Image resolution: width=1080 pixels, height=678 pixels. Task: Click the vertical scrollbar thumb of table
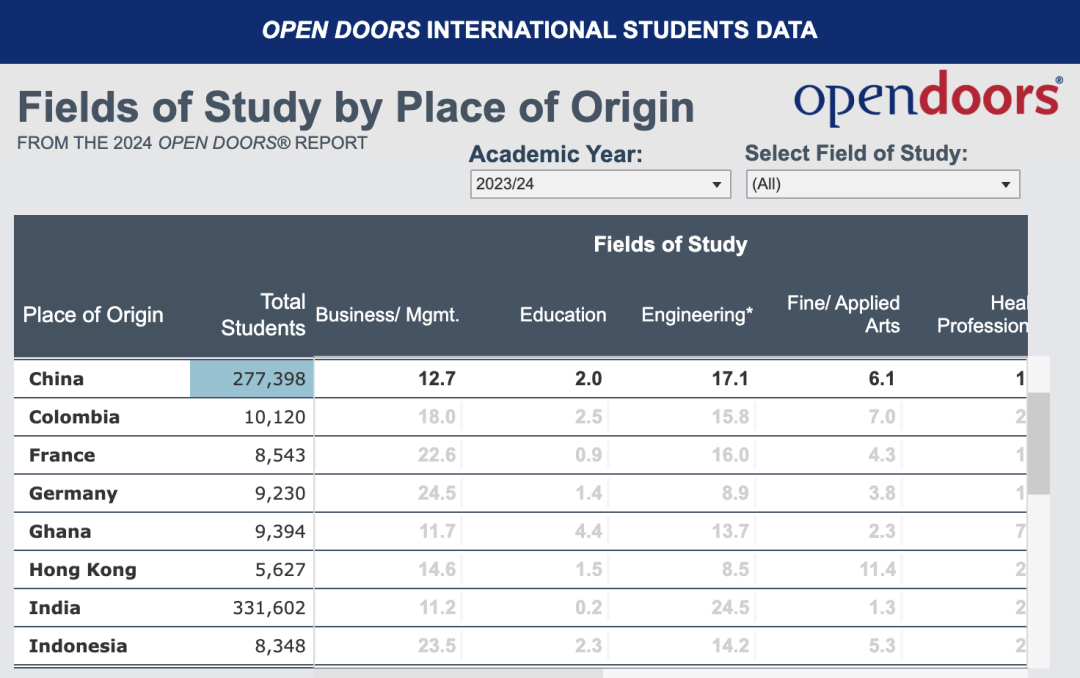(1039, 443)
